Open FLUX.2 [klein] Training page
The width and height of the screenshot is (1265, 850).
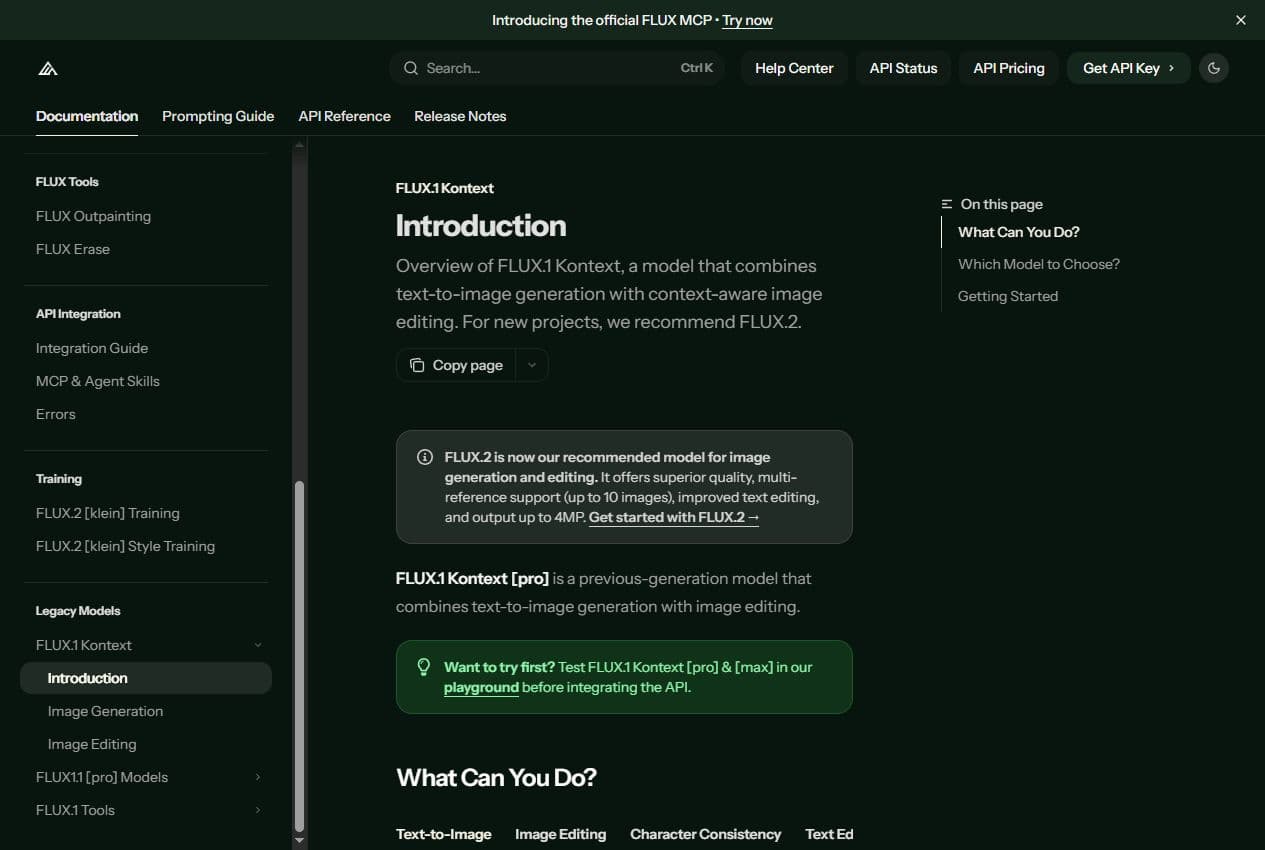point(108,513)
